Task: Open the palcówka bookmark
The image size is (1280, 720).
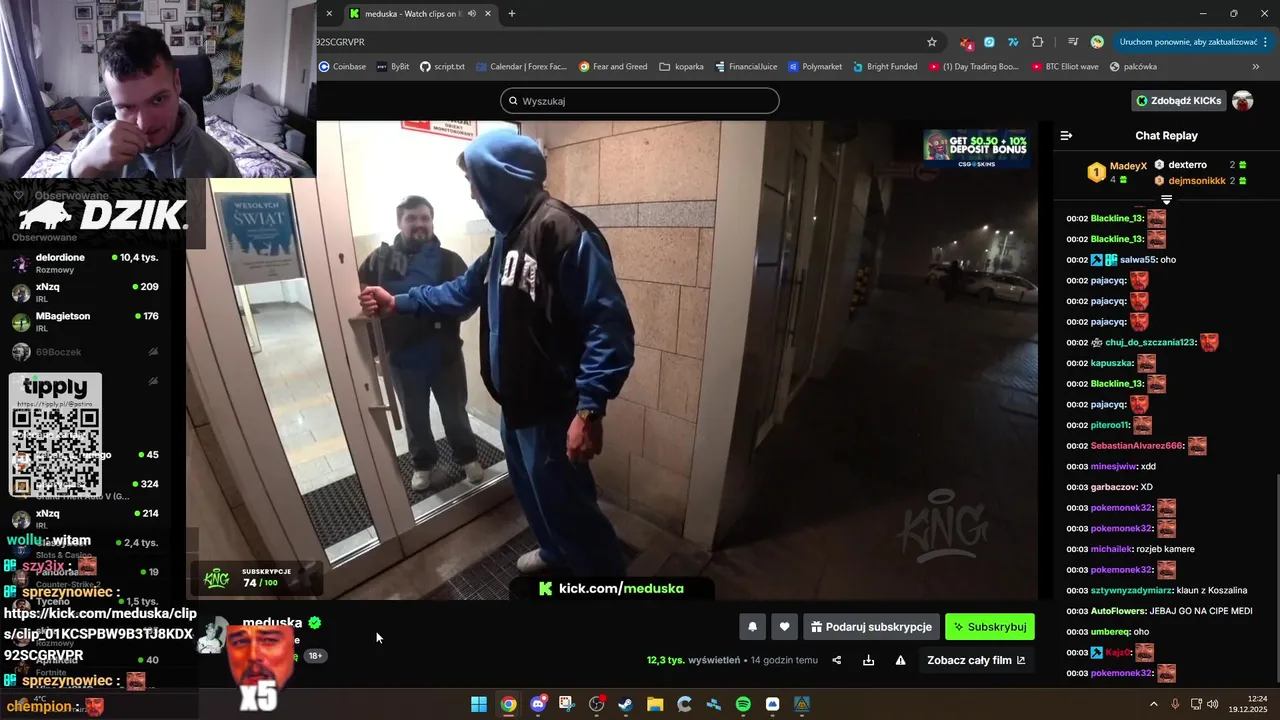Action: pyautogui.click(x=1133, y=67)
